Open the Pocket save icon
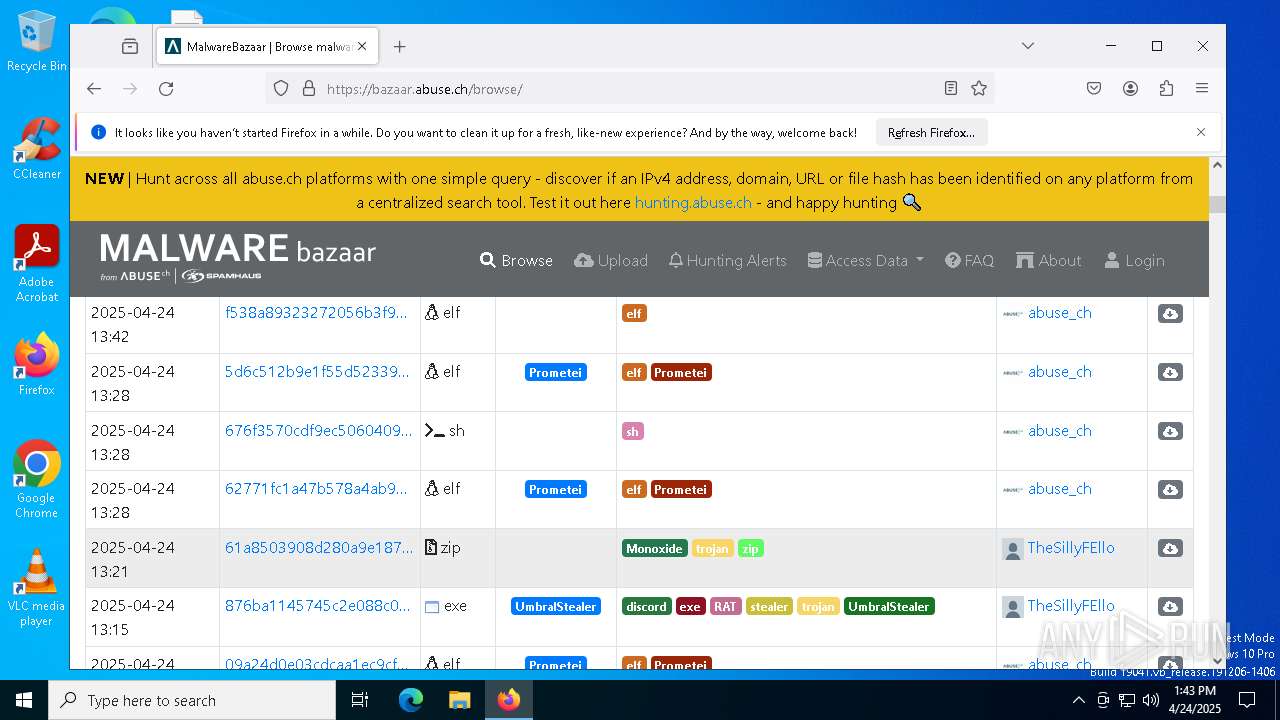Screen dimensions: 1280x720 pos(1094,89)
